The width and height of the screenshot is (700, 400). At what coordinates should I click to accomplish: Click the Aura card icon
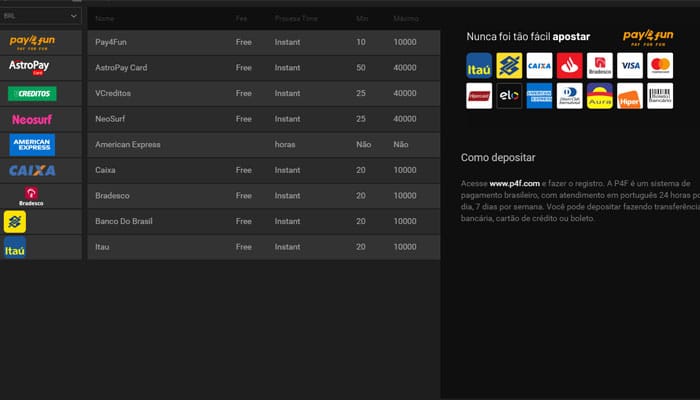coord(600,96)
